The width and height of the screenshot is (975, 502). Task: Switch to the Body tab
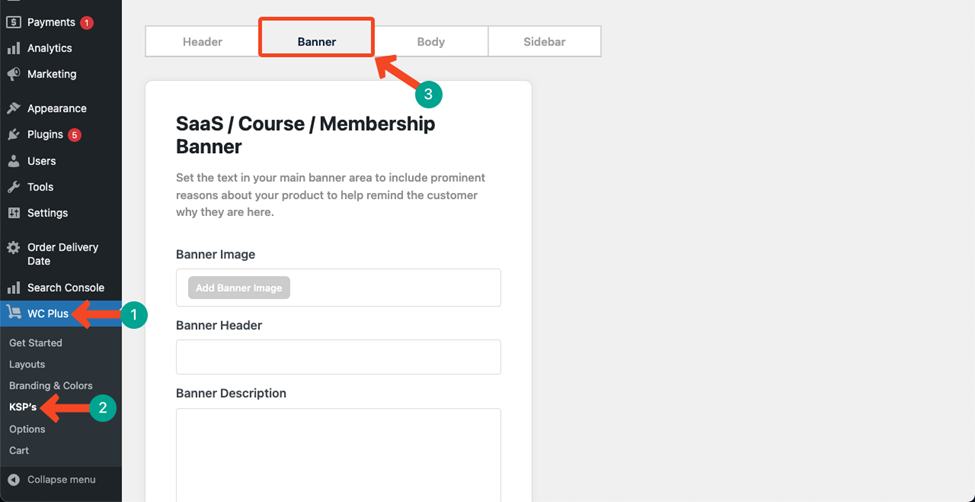pyautogui.click(x=431, y=42)
